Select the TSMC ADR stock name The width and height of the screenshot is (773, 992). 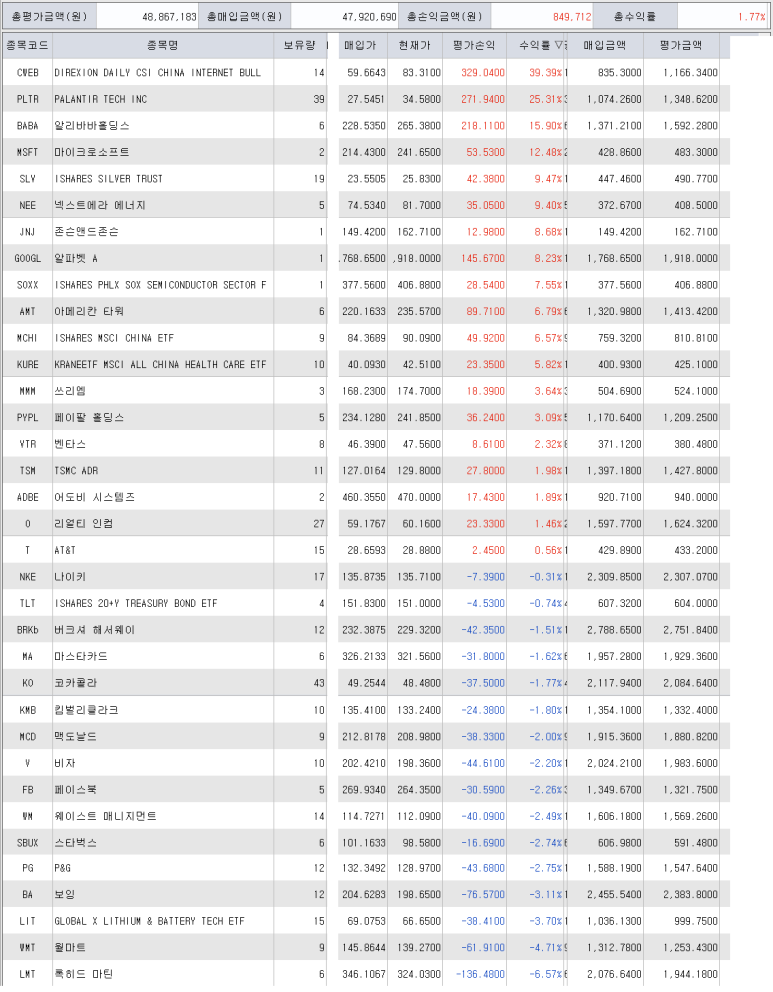(x=76, y=471)
